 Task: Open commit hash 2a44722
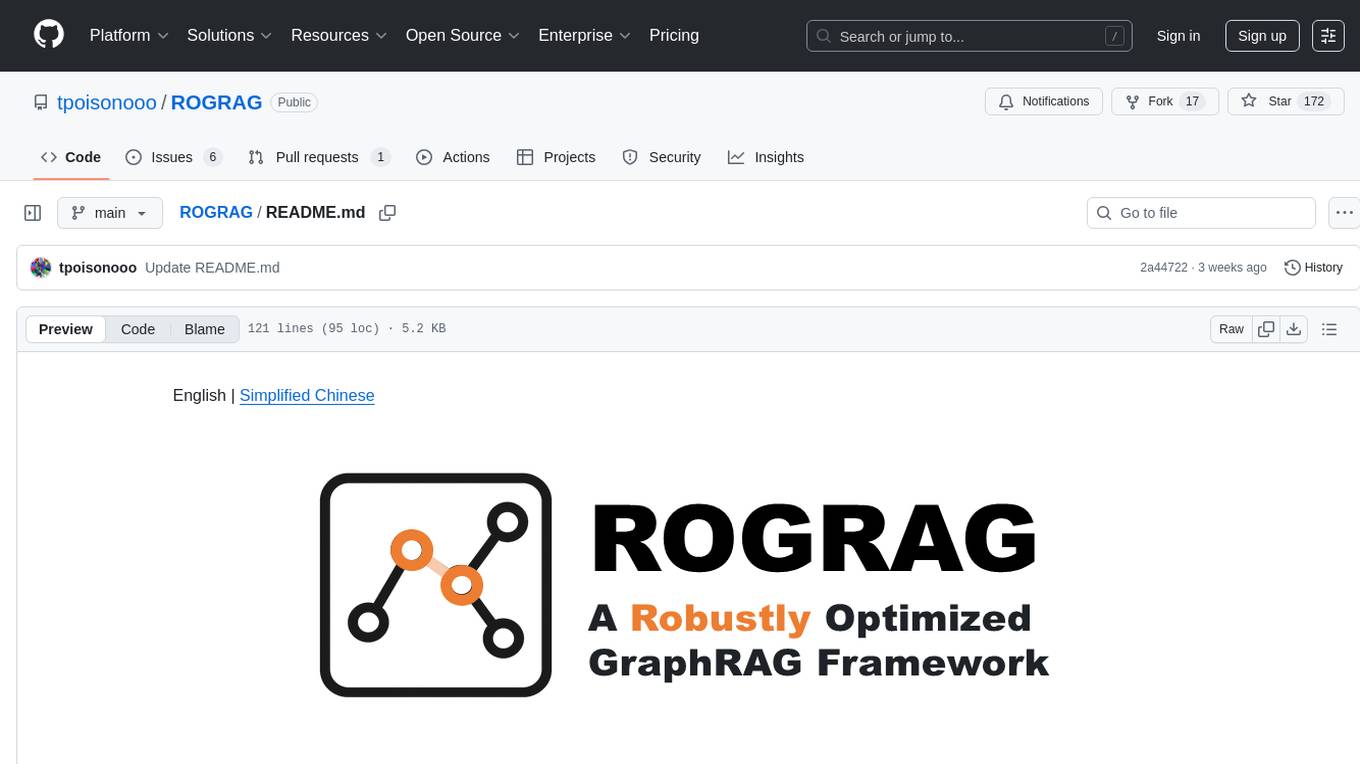click(x=1164, y=267)
